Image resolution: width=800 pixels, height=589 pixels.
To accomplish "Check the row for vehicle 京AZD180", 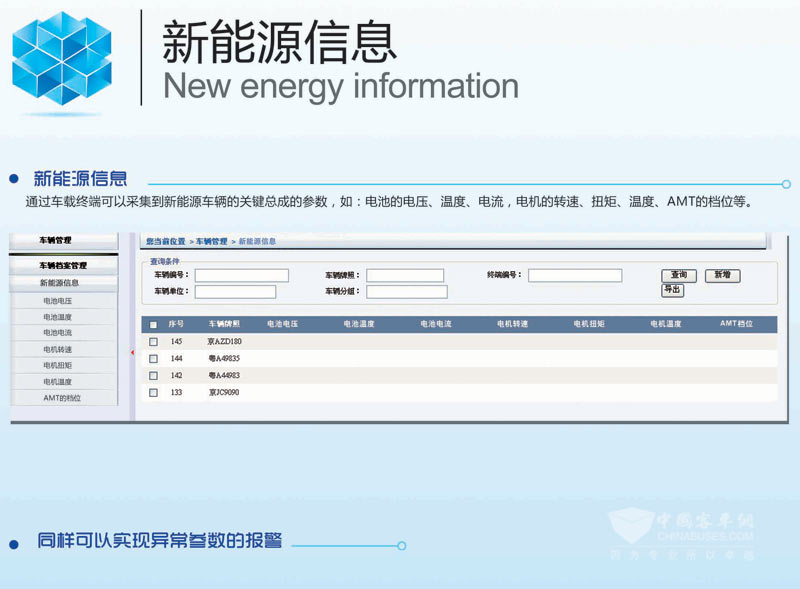I will (153, 342).
